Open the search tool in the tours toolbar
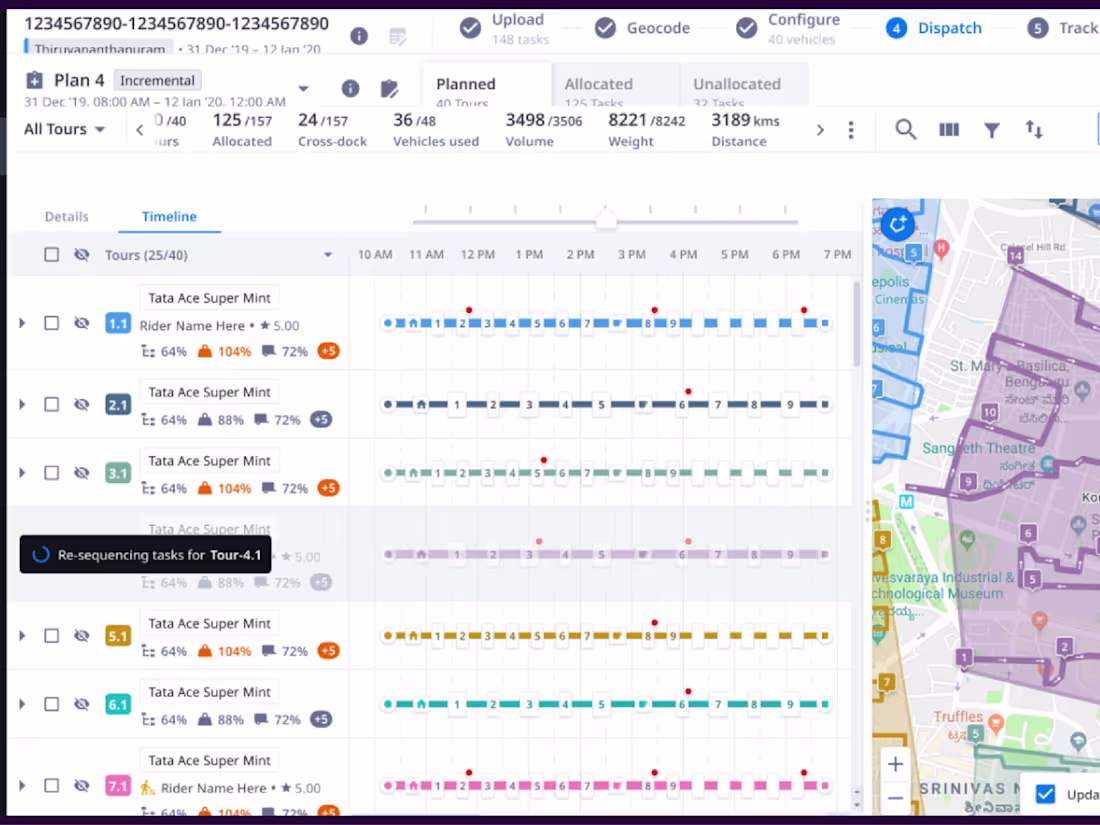This screenshot has height=825, width=1100. [x=905, y=130]
